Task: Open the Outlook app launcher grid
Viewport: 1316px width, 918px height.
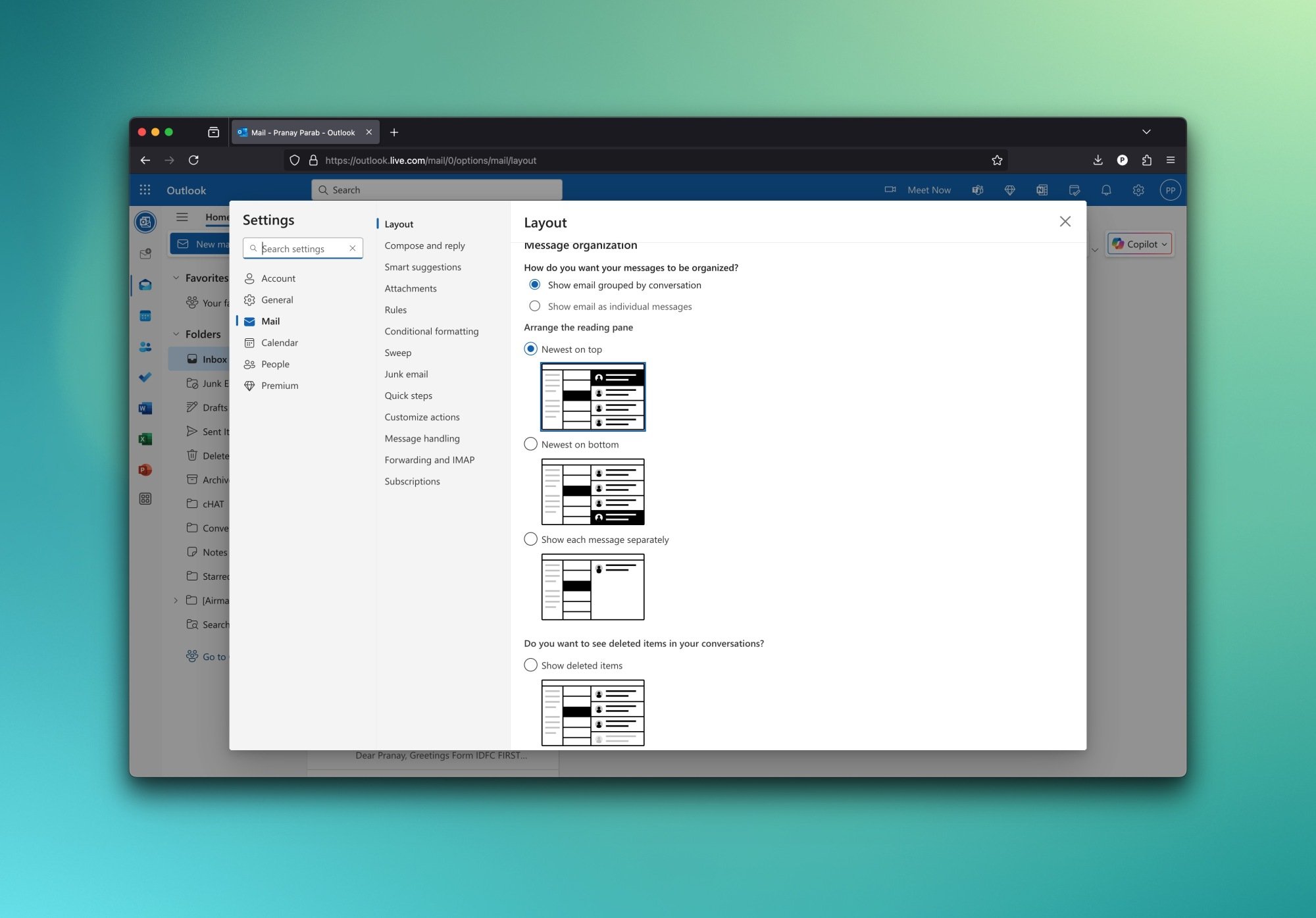Action: pyautogui.click(x=145, y=190)
